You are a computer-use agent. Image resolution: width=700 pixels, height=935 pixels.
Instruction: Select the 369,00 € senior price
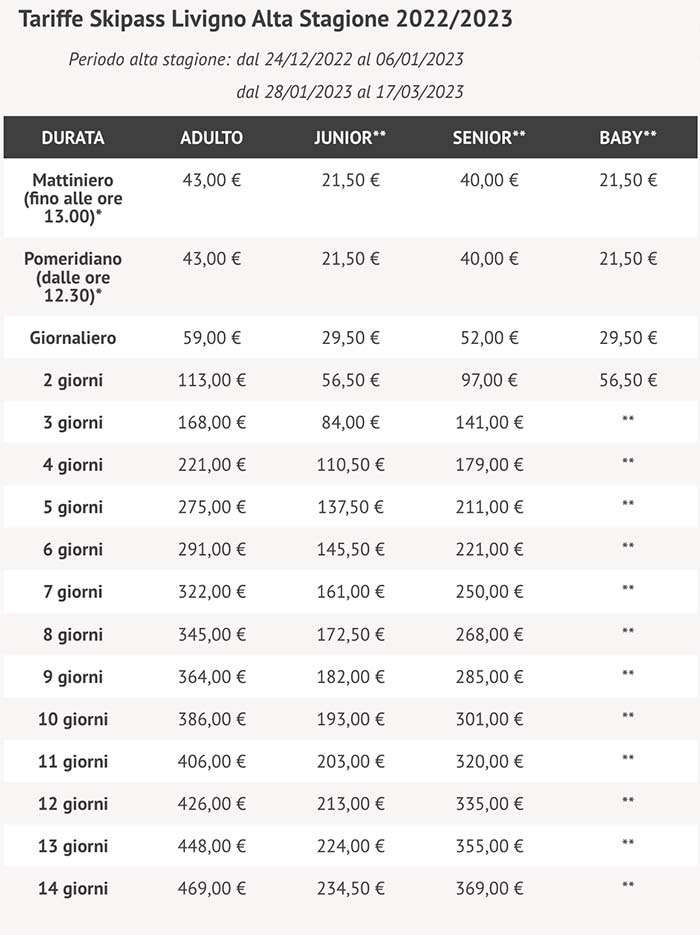(489, 889)
